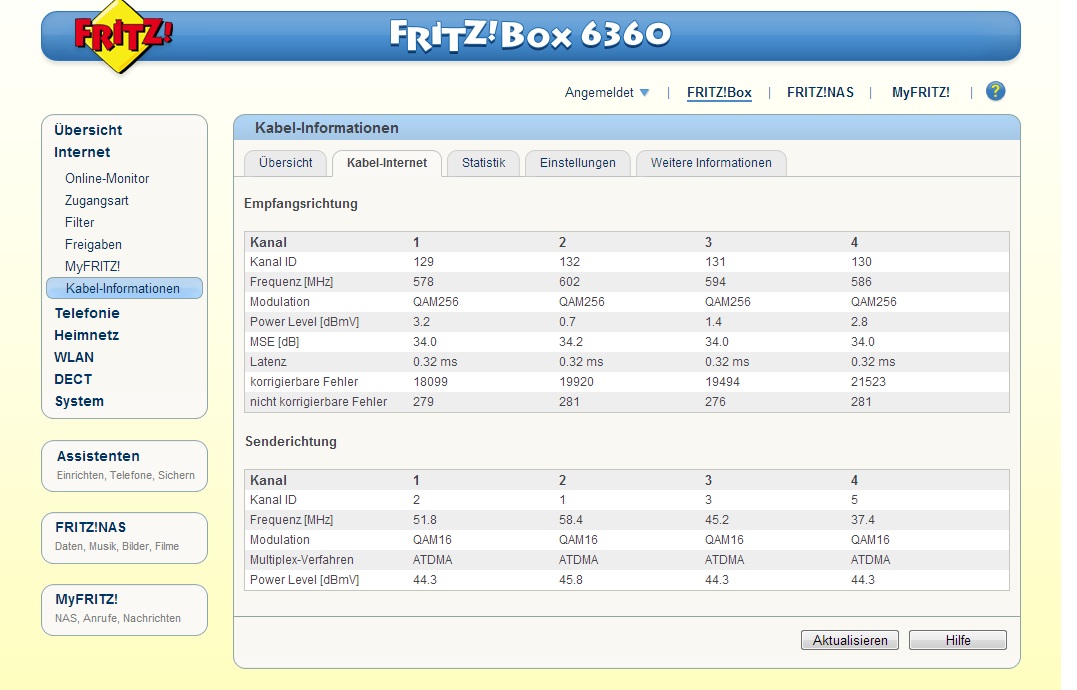Click the Hilfe button
The image size is (1077, 690).
[957, 641]
